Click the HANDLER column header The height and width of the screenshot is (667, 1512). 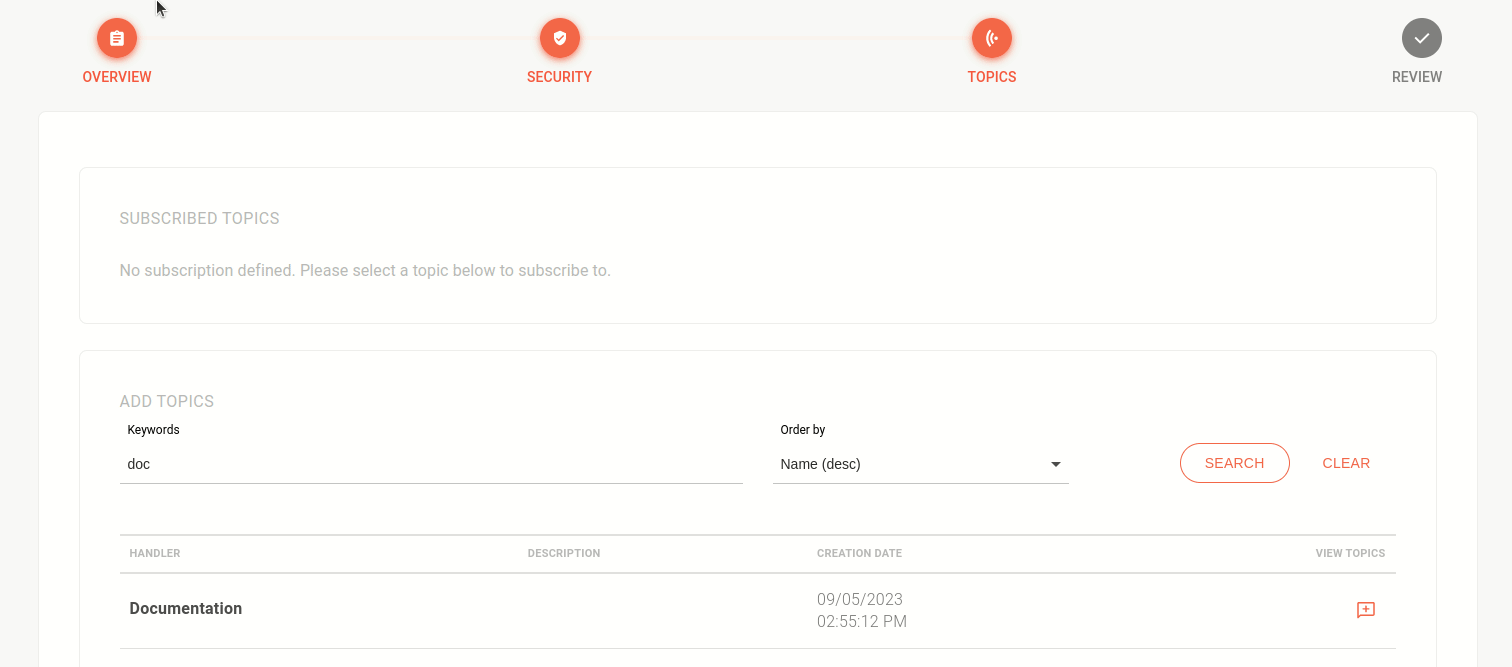[x=154, y=553]
